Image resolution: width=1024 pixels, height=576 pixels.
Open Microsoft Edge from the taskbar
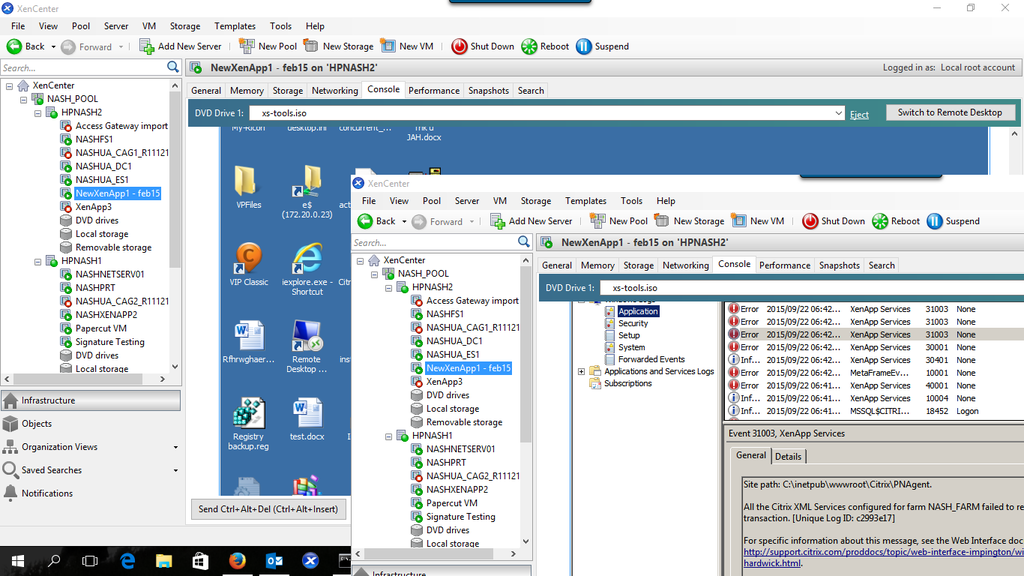click(127, 561)
